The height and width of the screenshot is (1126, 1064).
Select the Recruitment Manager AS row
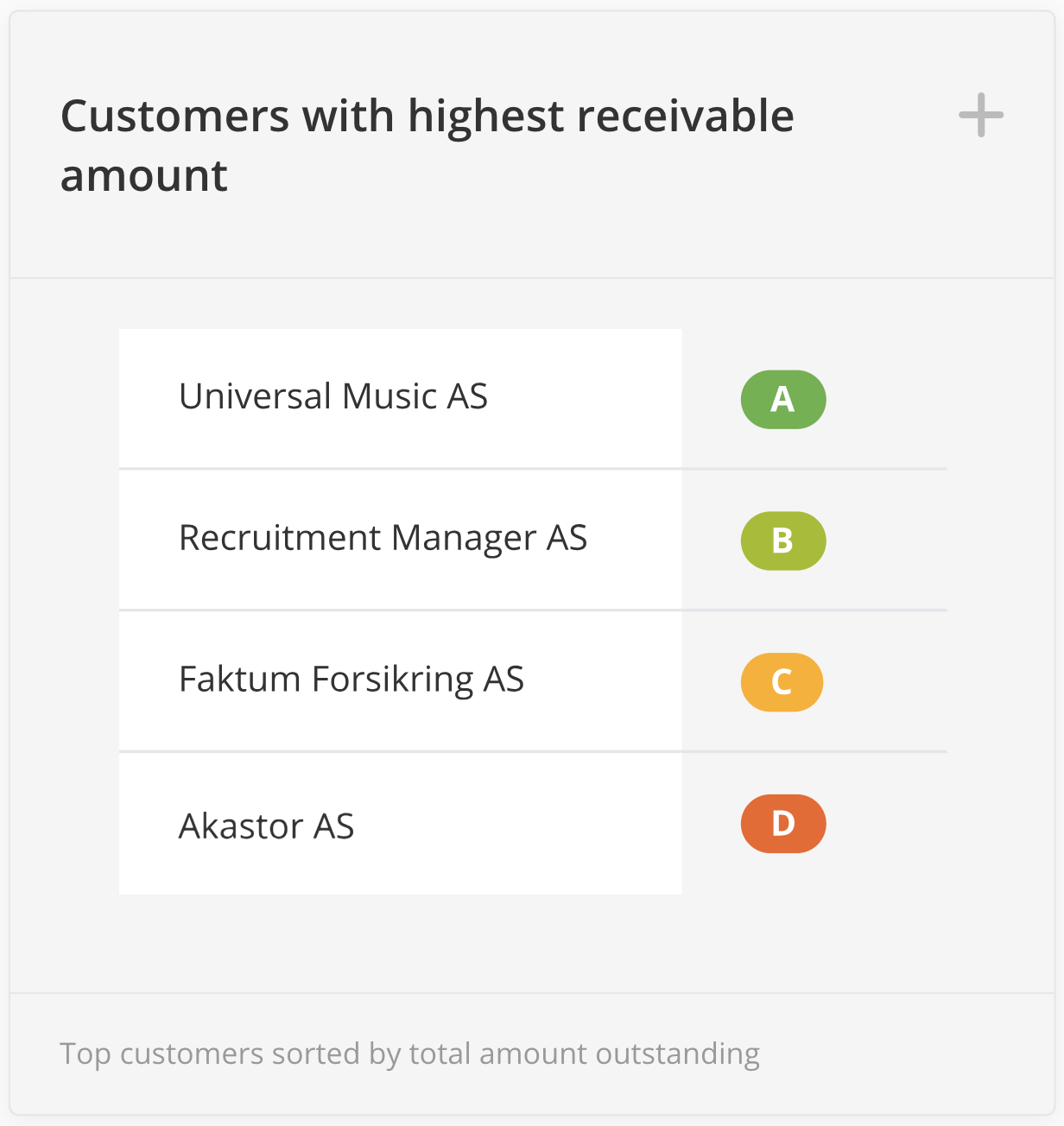tap(383, 539)
